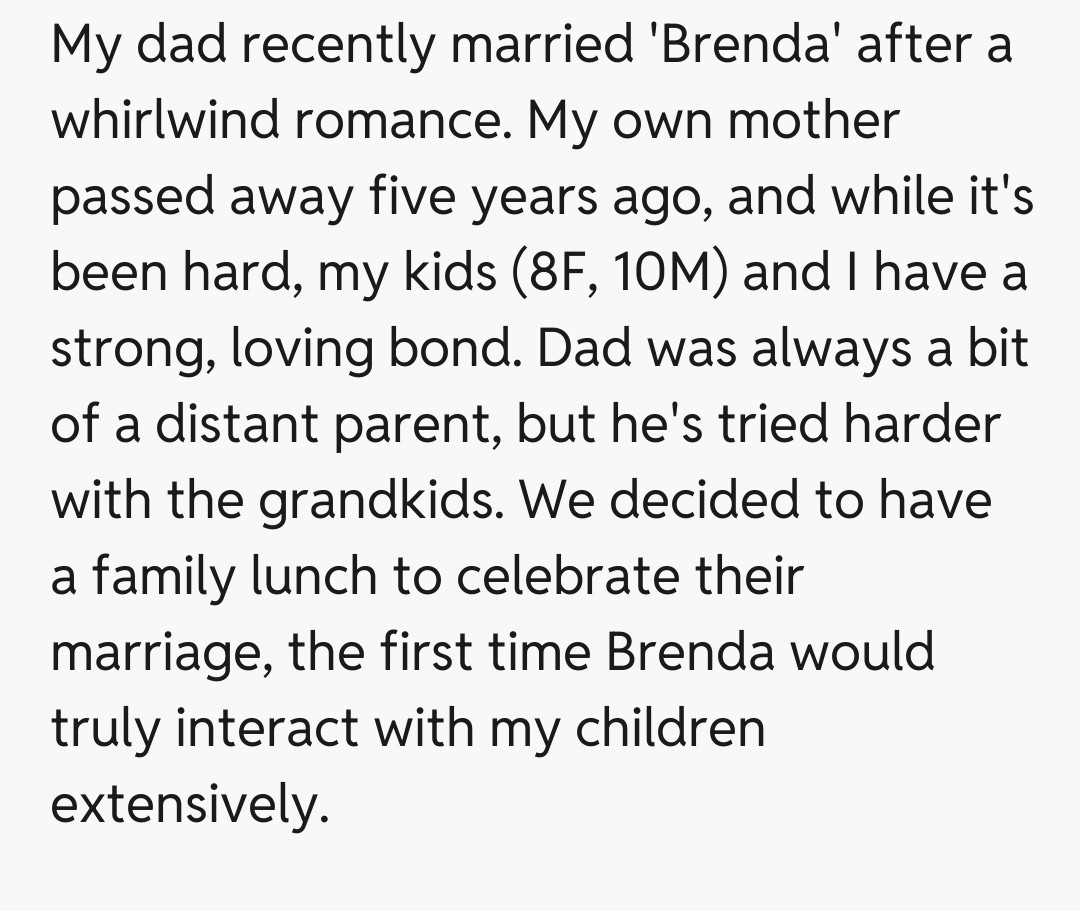Click the word "harder"

click(x=922, y=425)
